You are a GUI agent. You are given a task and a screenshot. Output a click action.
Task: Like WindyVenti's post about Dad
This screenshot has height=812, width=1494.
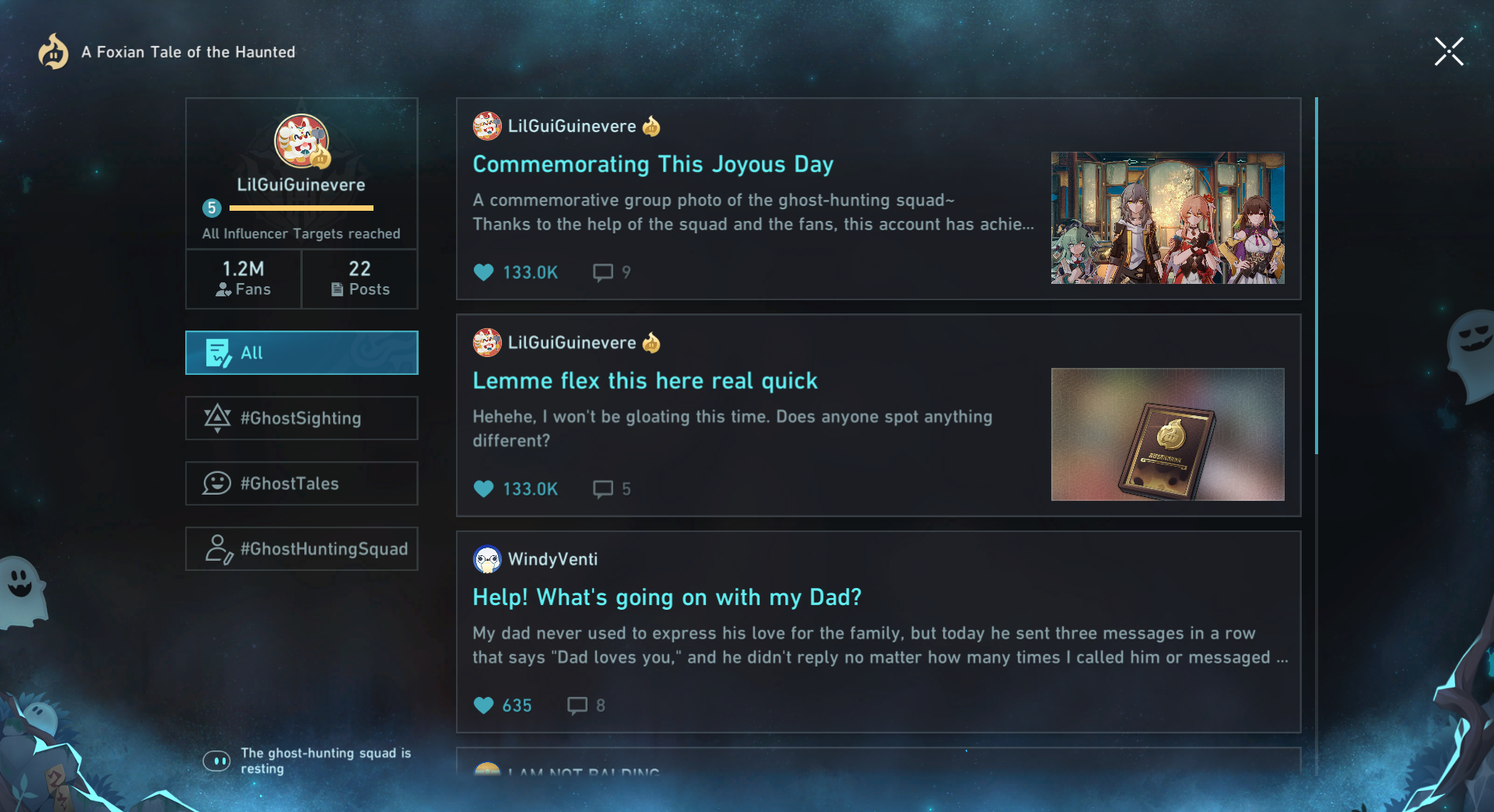pos(483,705)
